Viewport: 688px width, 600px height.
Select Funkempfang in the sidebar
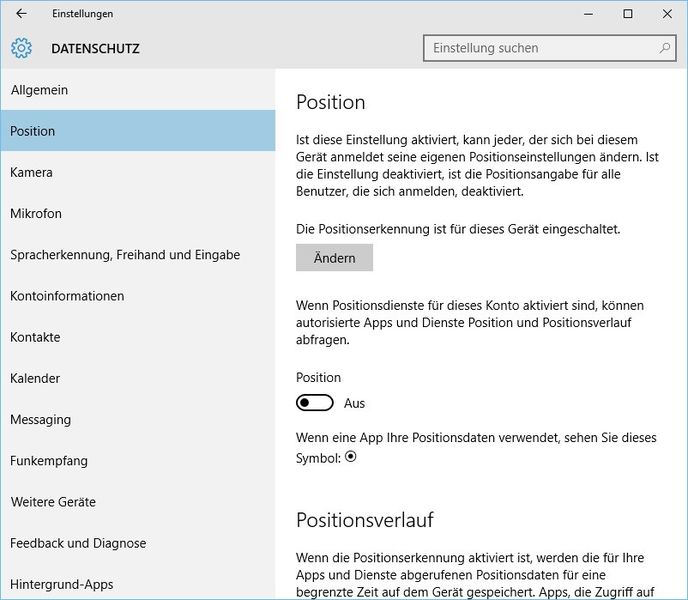click(49, 461)
